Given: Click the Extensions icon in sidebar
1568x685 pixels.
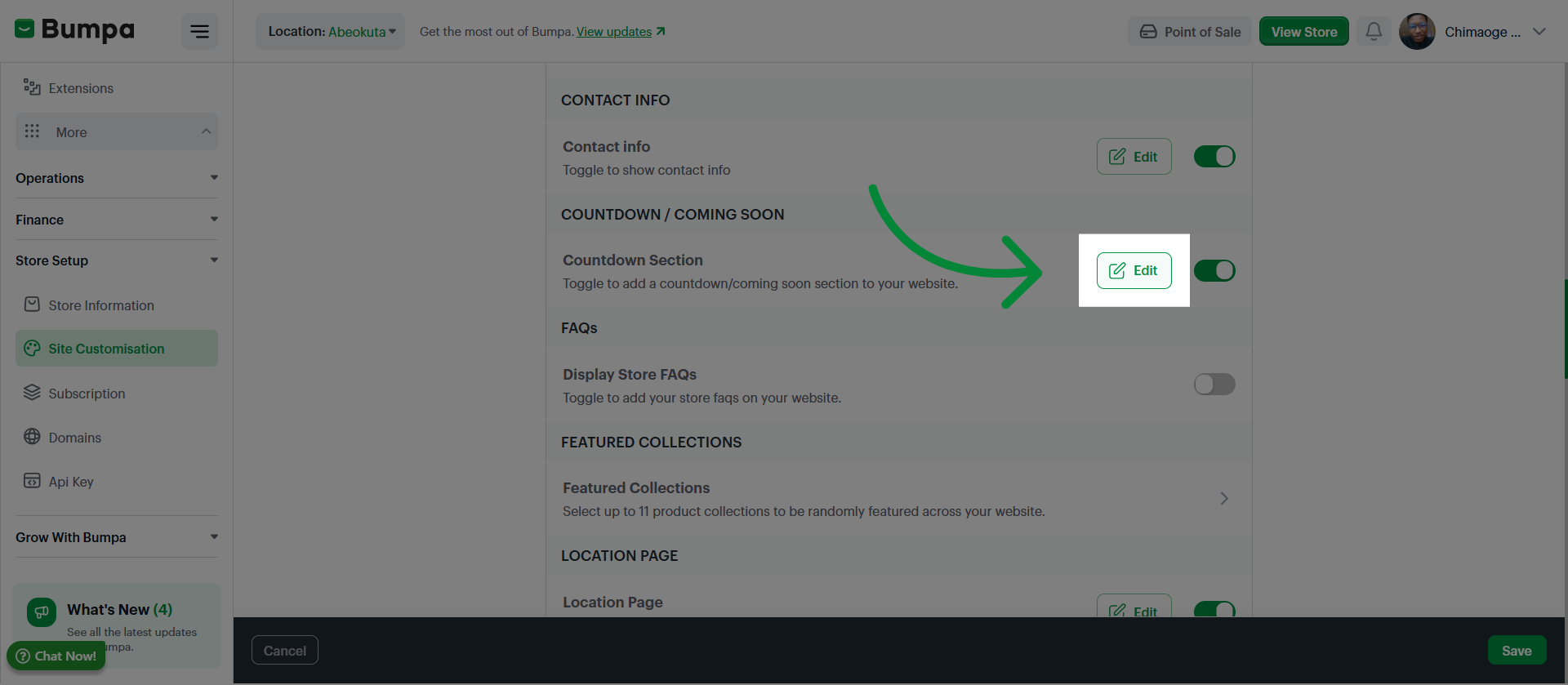Looking at the screenshot, I should pyautogui.click(x=32, y=87).
